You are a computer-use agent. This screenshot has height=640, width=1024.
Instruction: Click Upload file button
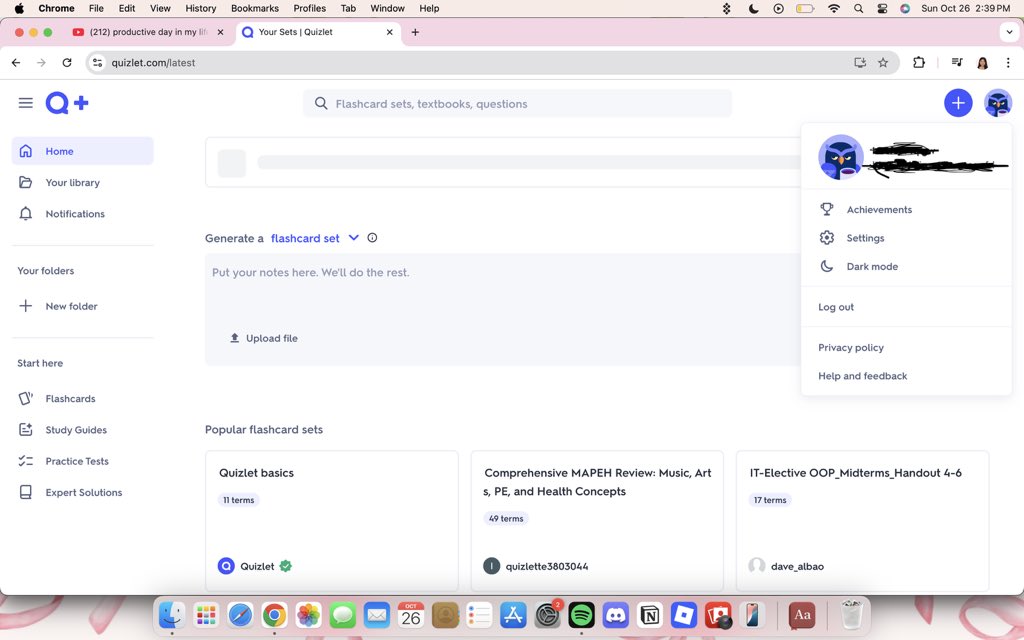coord(264,338)
